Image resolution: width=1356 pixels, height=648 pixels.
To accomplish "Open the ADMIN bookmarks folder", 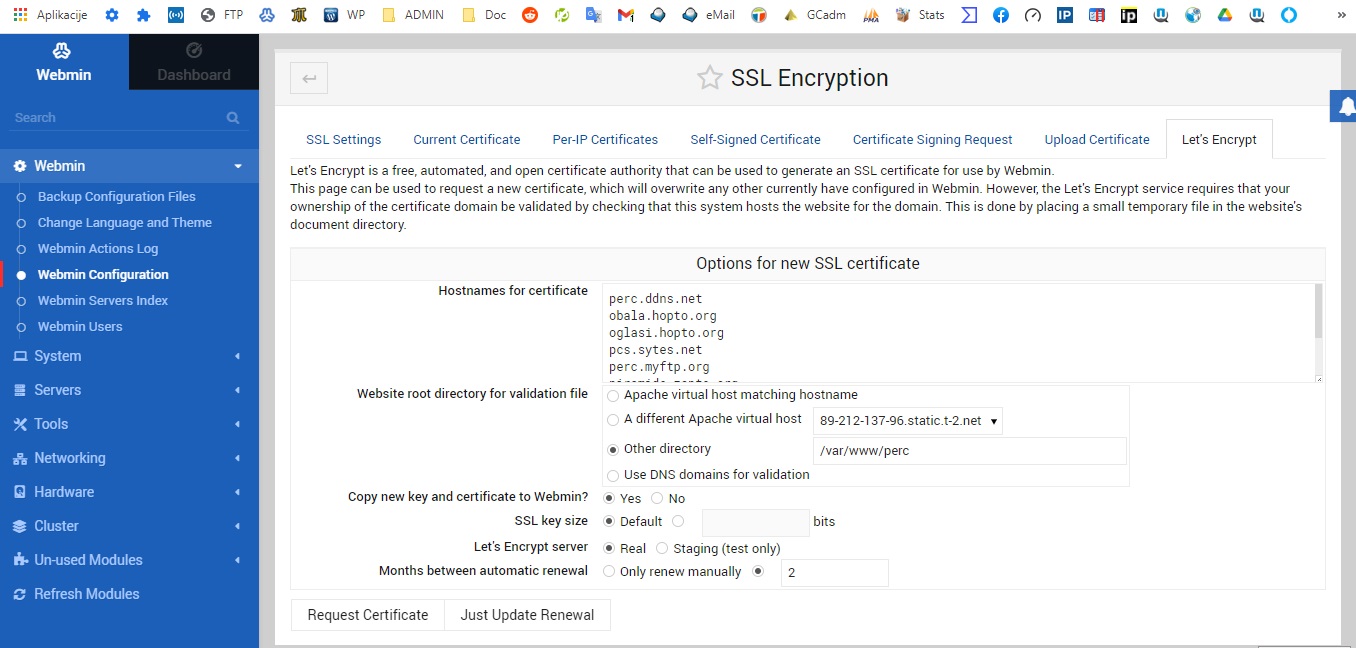I will [414, 15].
